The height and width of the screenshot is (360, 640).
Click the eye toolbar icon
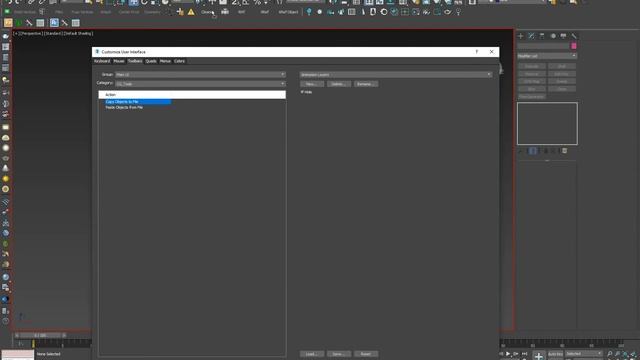tap(448, 12)
